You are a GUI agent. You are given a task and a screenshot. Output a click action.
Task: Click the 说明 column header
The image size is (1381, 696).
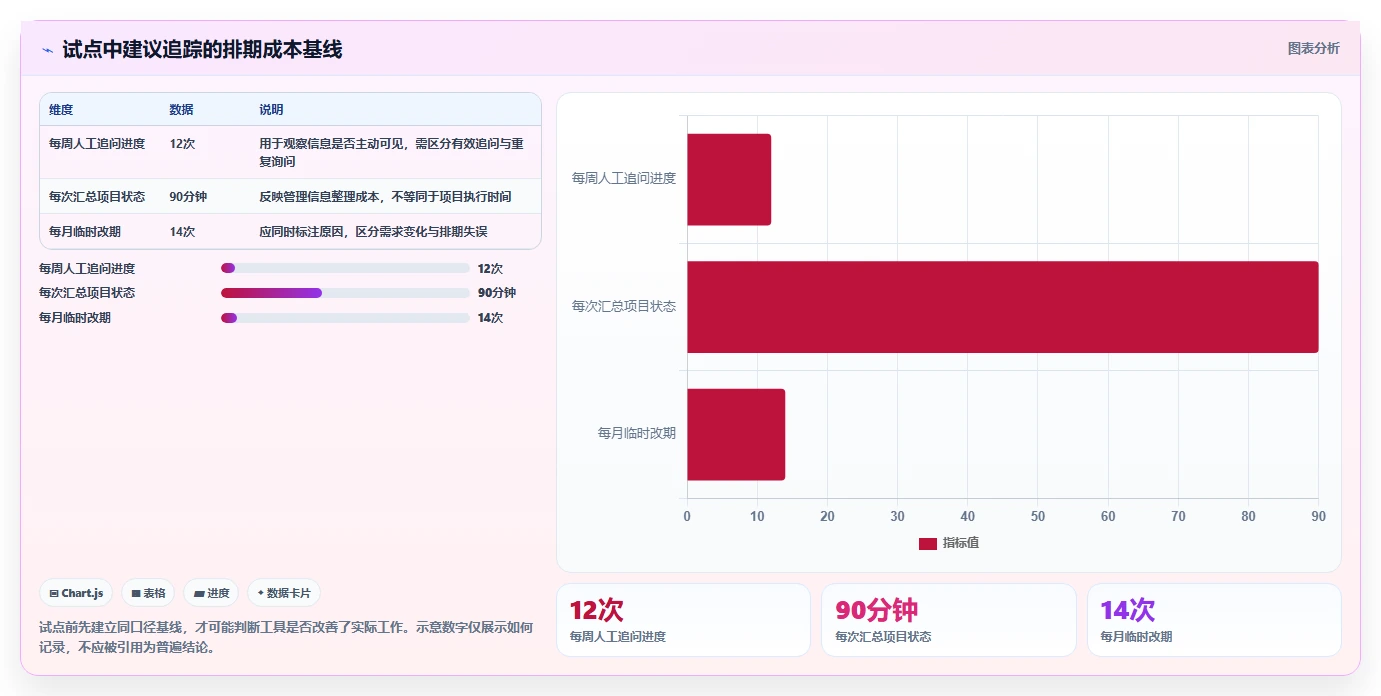click(x=272, y=110)
